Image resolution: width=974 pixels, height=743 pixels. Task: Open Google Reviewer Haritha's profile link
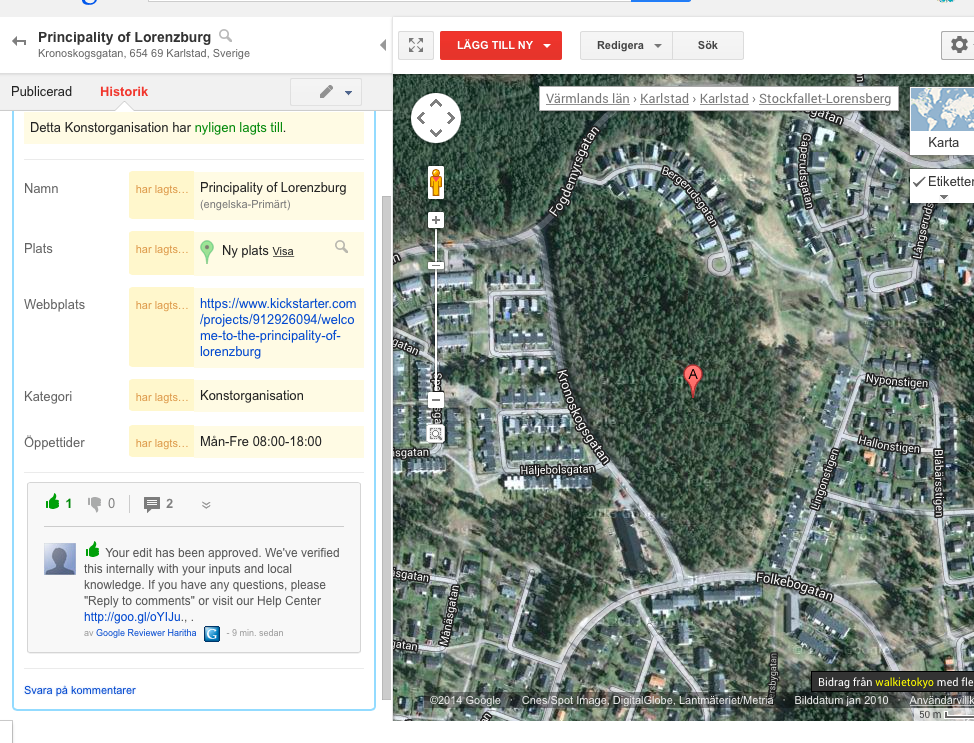point(146,633)
